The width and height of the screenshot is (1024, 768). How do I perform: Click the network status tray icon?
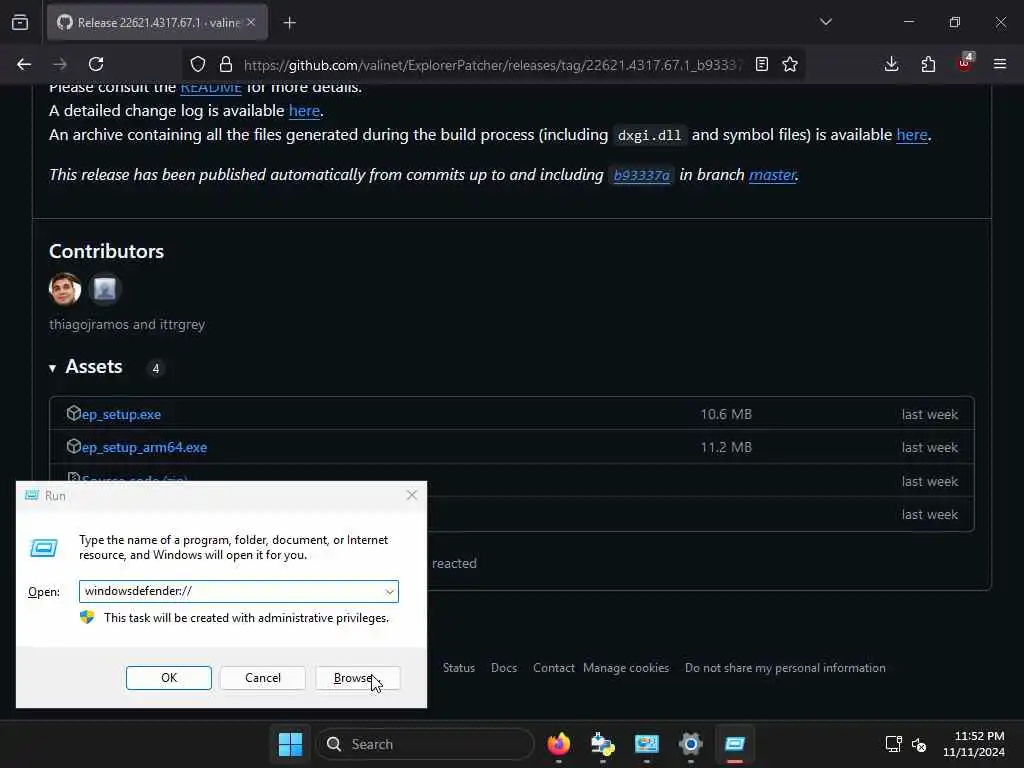click(x=893, y=744)
